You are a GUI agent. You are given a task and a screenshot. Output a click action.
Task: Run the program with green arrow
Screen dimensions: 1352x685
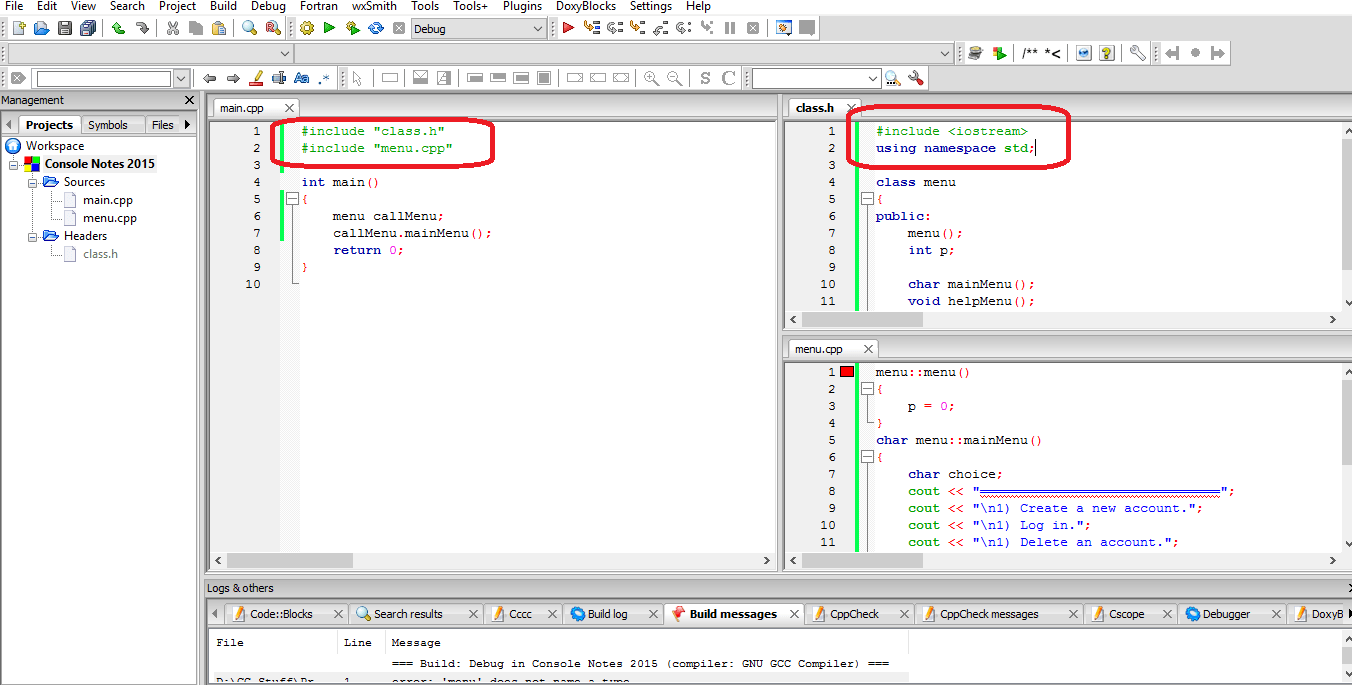point(329,28)
